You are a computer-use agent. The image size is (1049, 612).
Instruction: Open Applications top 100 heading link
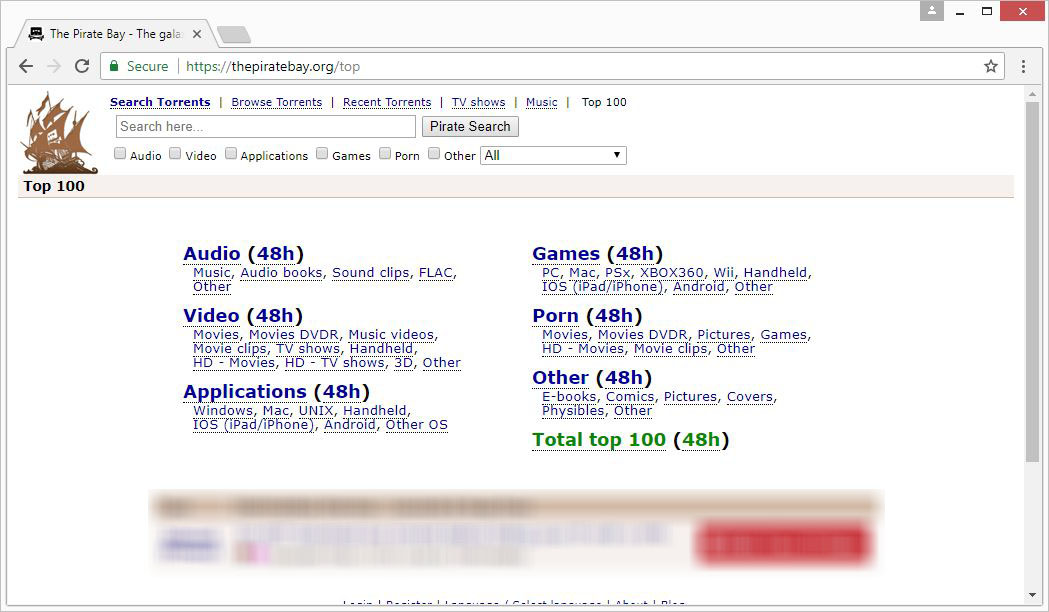245,391
